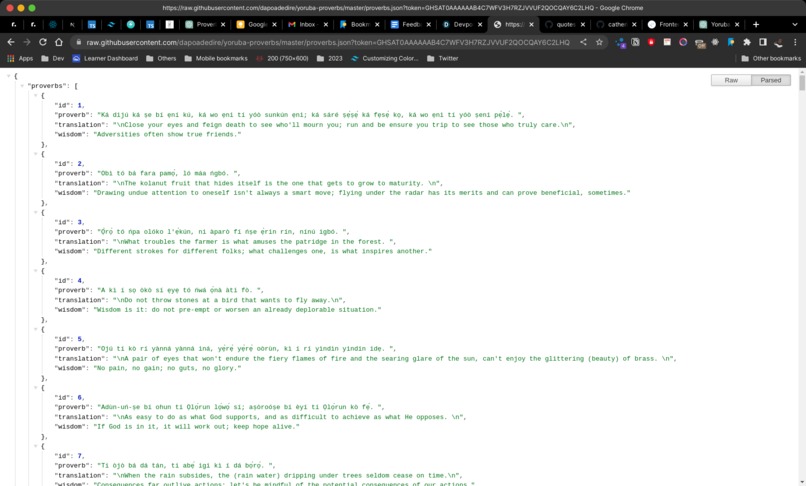This screenshot has height=486, width=806.
Task: Click the page vertical scrollbar thumb
Action: point(802,83)
